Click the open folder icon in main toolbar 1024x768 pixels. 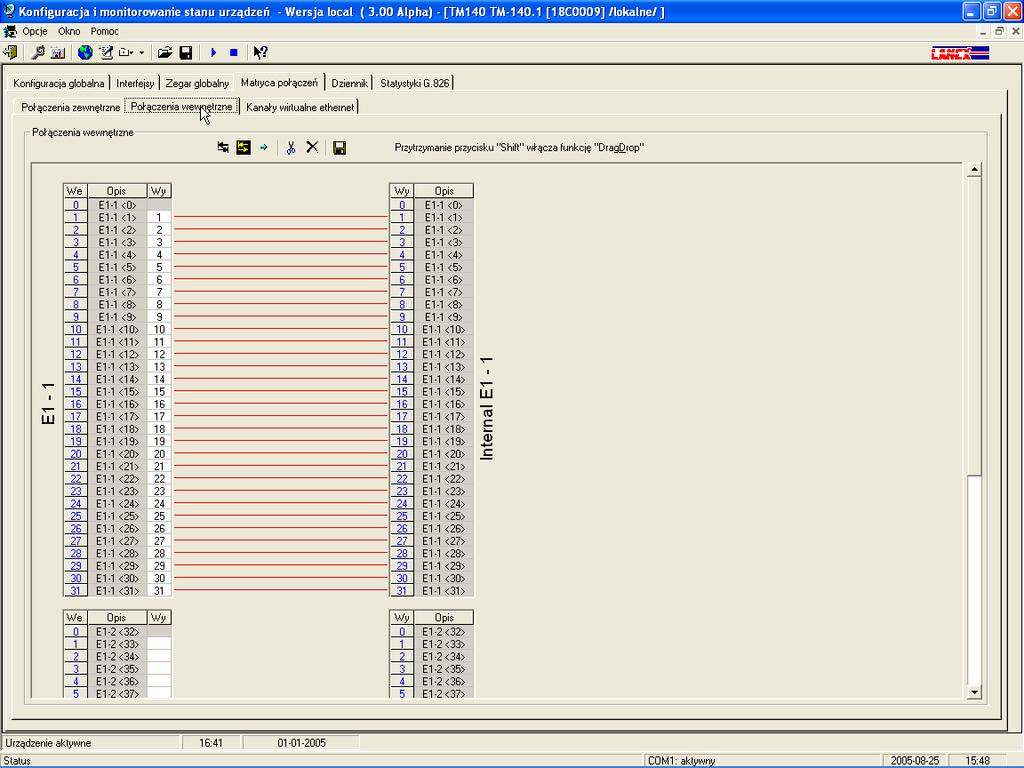(x=165, y=52)
